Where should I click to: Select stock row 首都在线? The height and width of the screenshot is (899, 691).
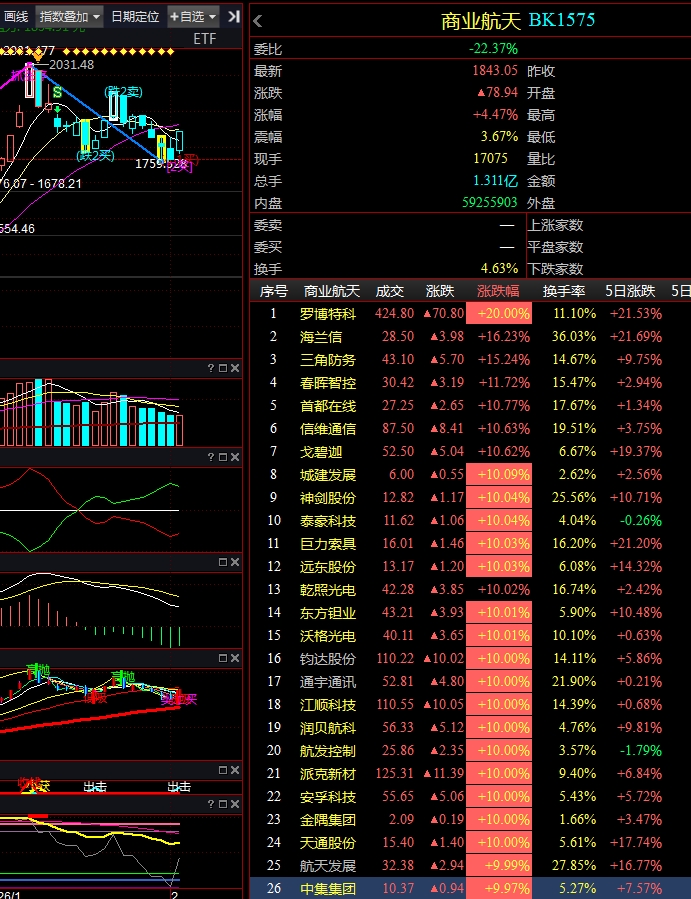pos(470,405)
